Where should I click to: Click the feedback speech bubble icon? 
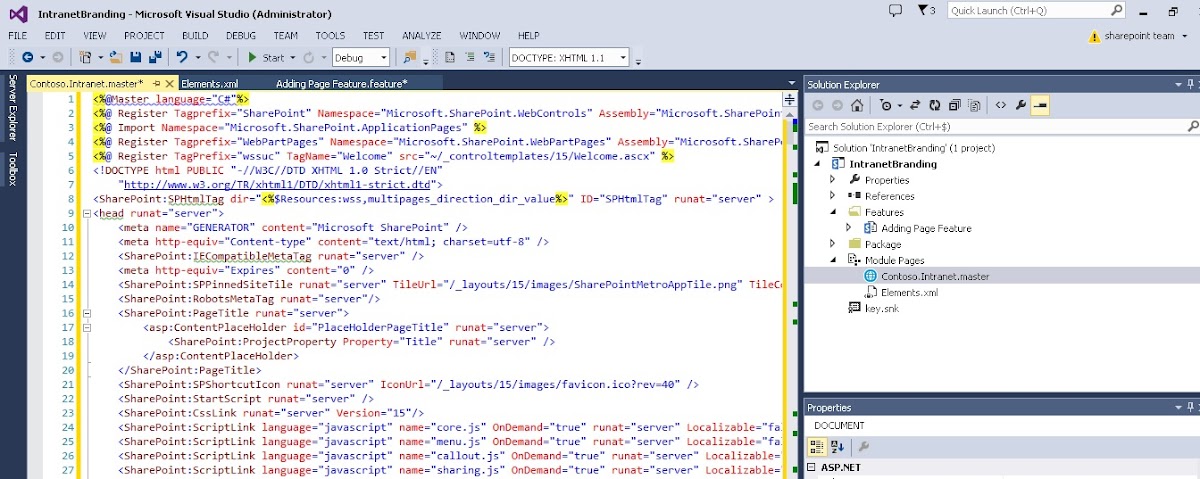coord(895,10)
